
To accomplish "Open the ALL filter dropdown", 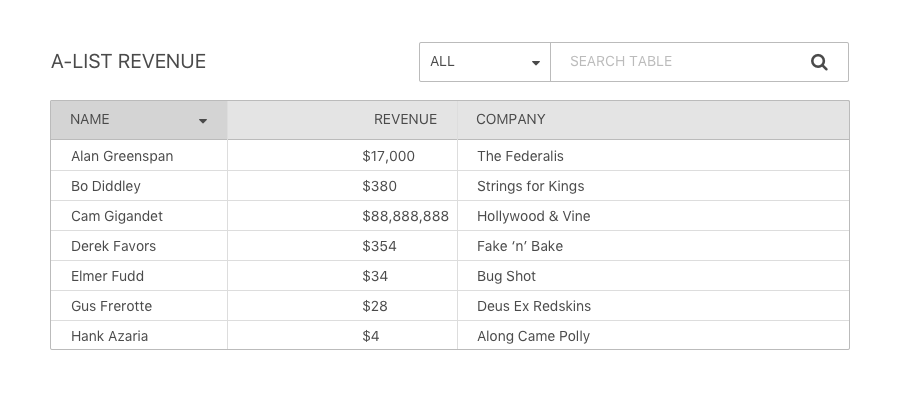I will click(485, 62).
